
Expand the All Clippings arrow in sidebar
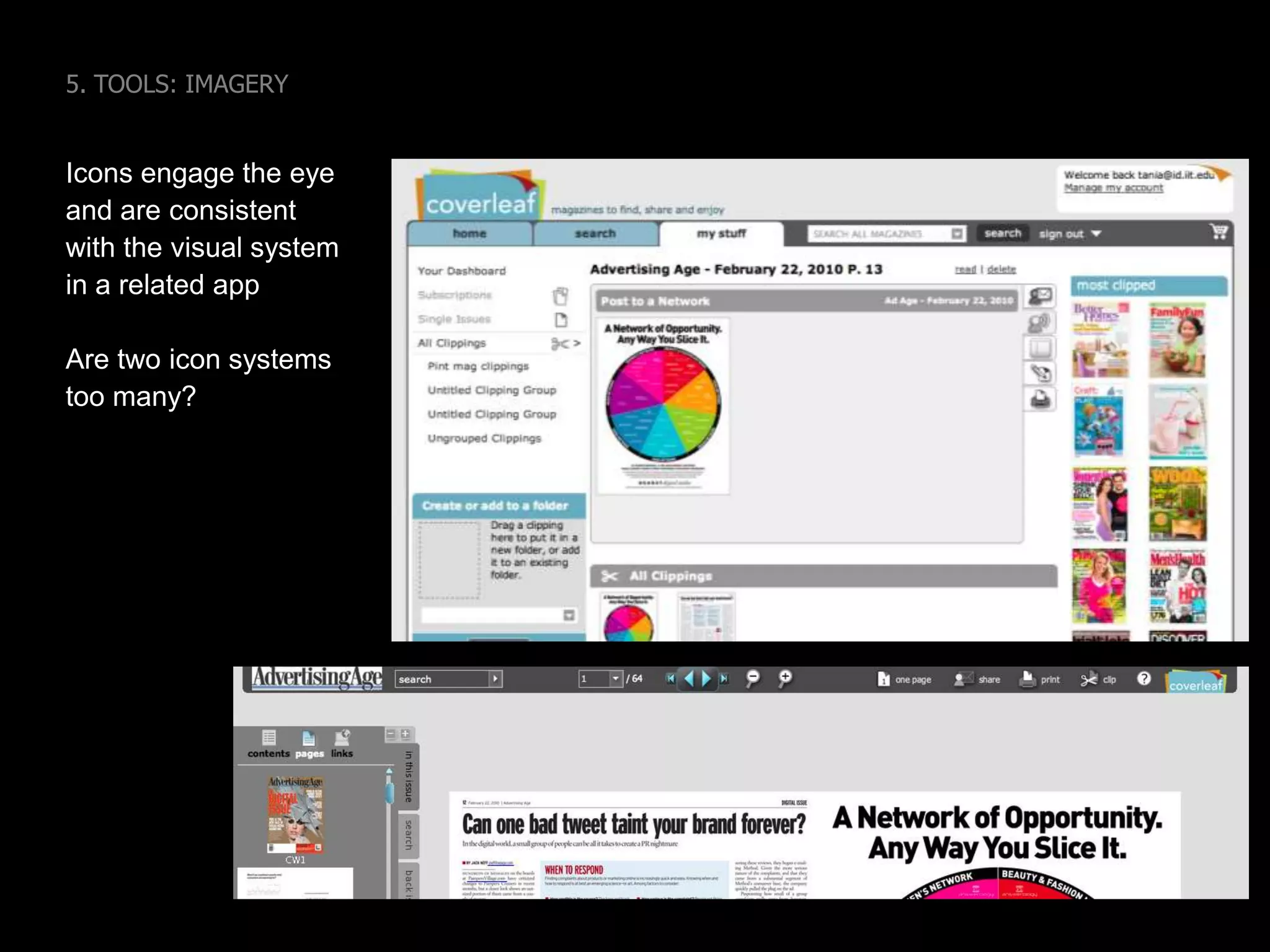coord(577,343)
